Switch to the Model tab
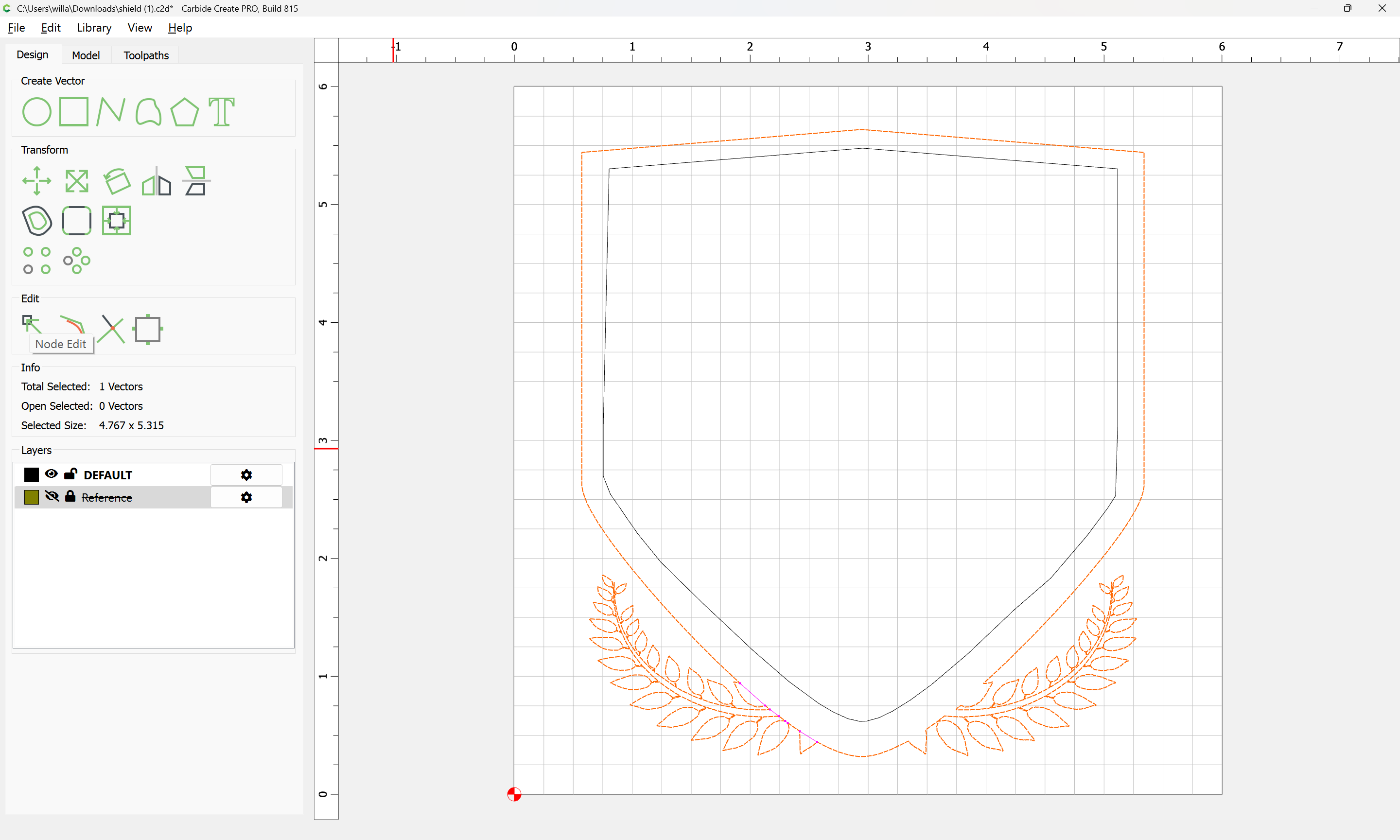This screenshot has height=840, width=1400. click(x=86, y=55)
